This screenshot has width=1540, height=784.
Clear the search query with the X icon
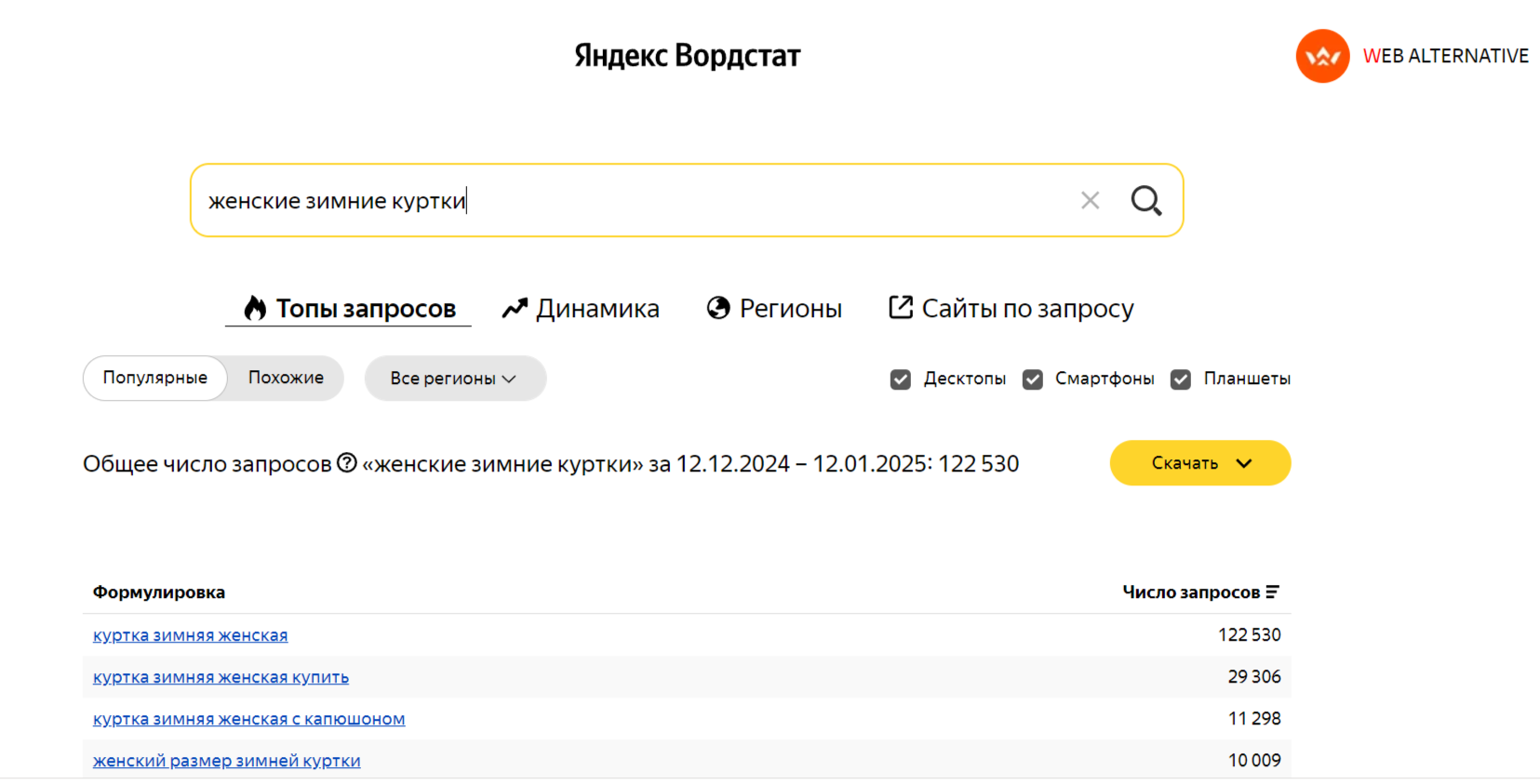(x=1090, y=200)
